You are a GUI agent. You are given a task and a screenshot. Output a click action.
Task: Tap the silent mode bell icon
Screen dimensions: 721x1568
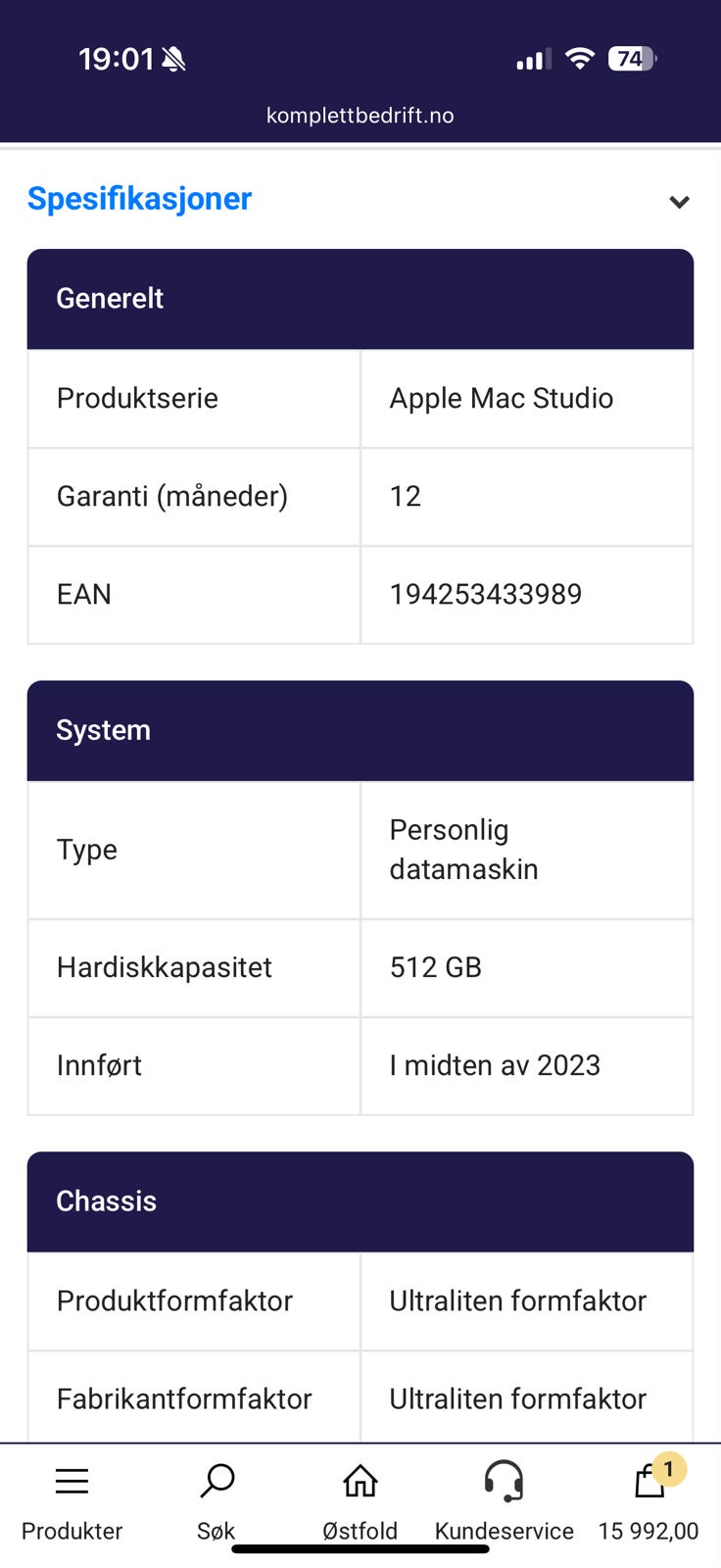[174, 60]
